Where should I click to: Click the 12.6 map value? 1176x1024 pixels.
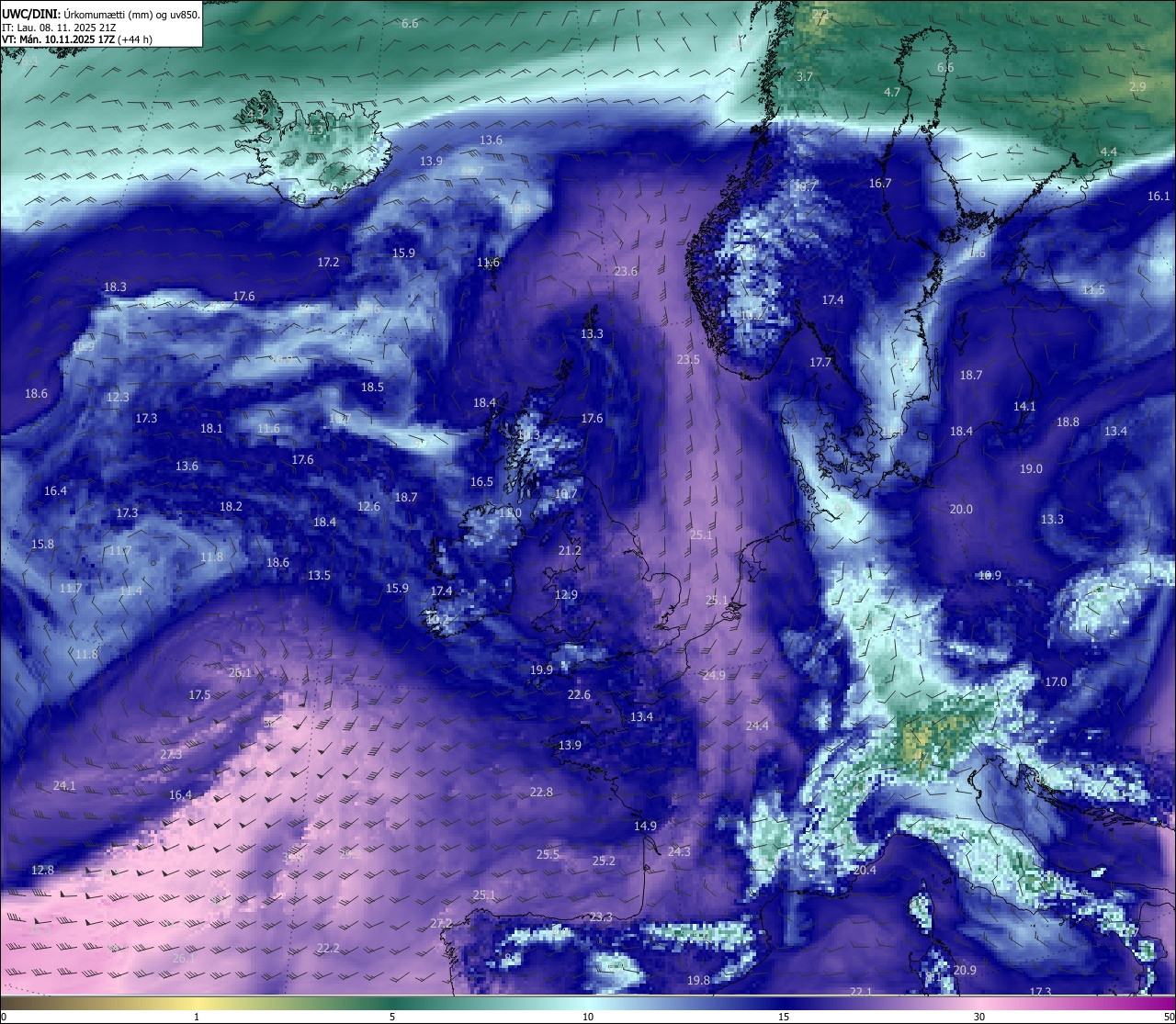point(368,506)
